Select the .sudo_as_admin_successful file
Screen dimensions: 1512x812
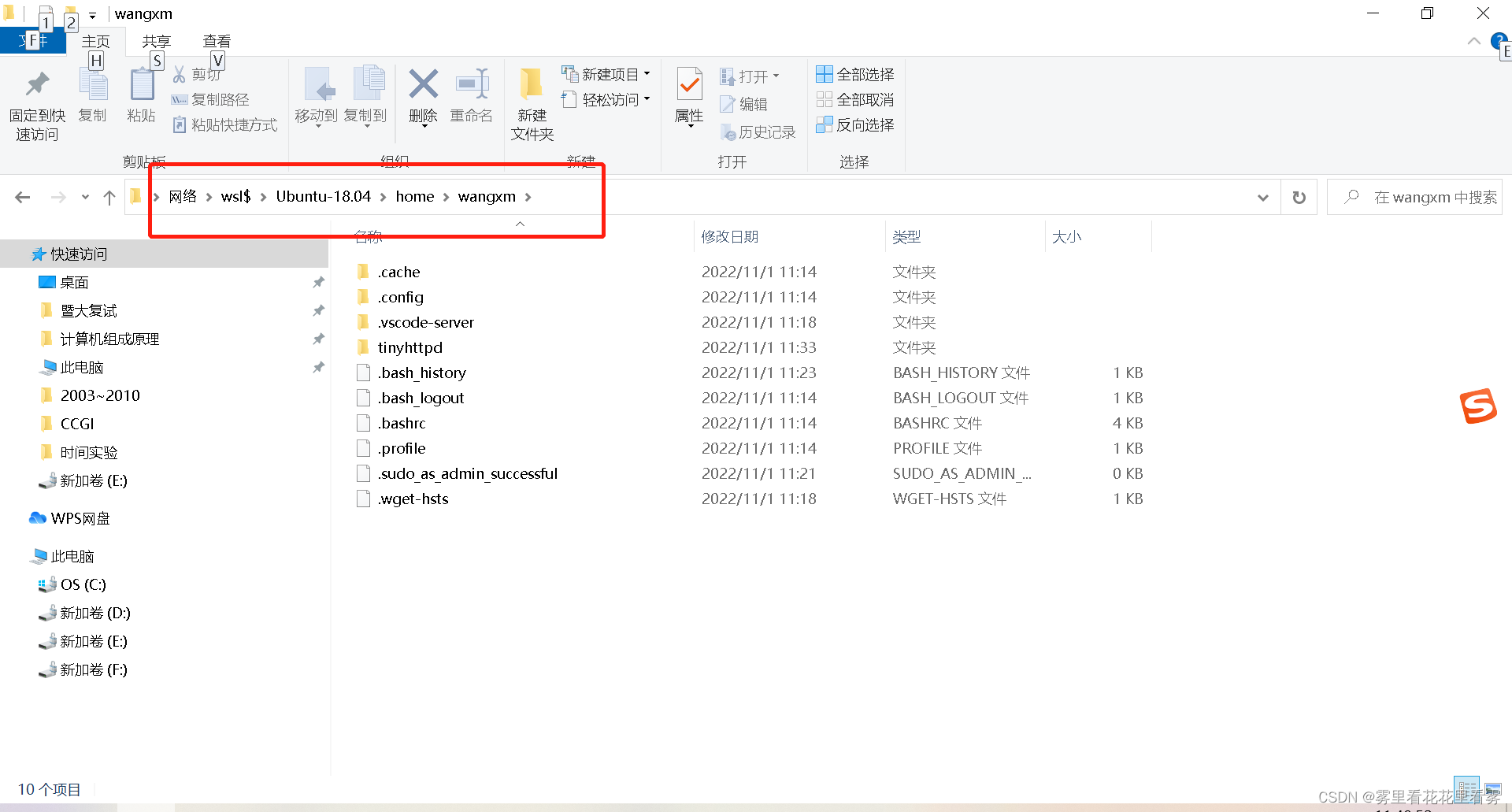tap(467, 473)
